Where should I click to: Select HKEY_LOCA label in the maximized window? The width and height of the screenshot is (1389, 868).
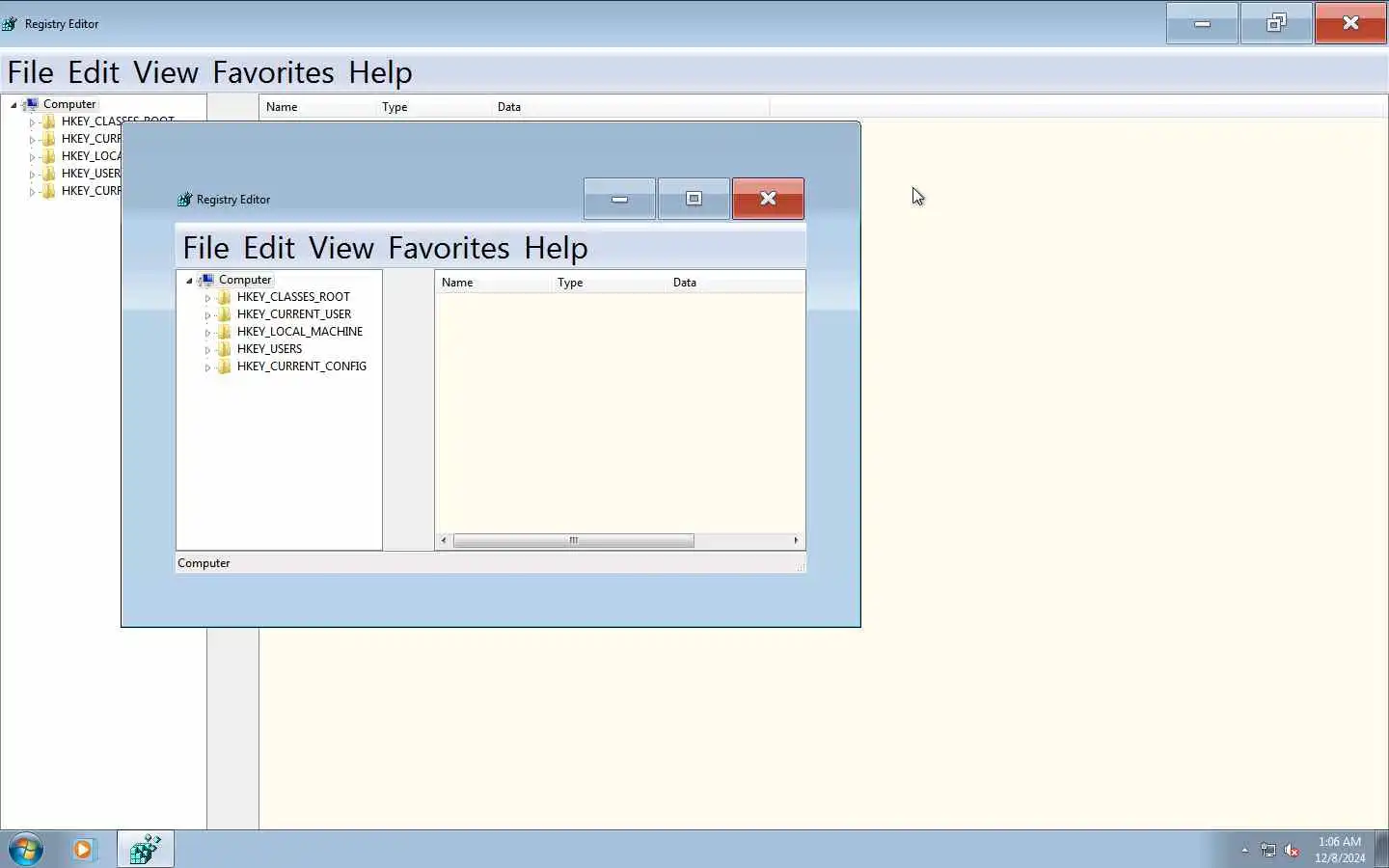(x=91, y=156)
